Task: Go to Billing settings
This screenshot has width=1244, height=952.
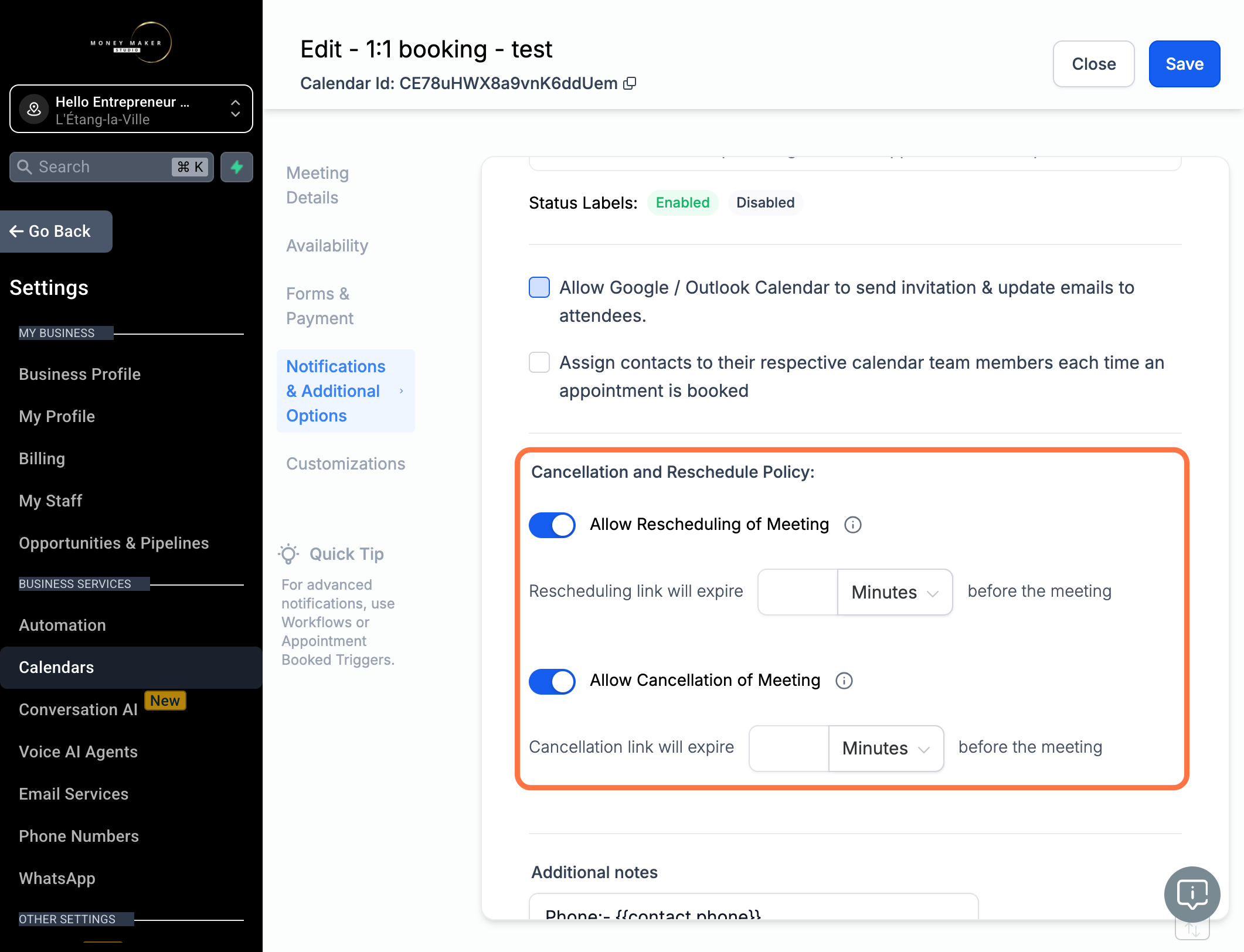Action: click(42, 458)
